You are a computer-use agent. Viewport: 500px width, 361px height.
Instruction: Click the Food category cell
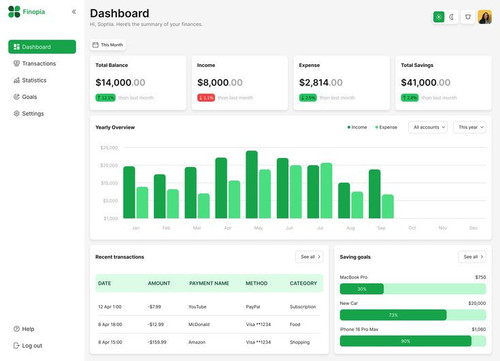coord(295,324)
